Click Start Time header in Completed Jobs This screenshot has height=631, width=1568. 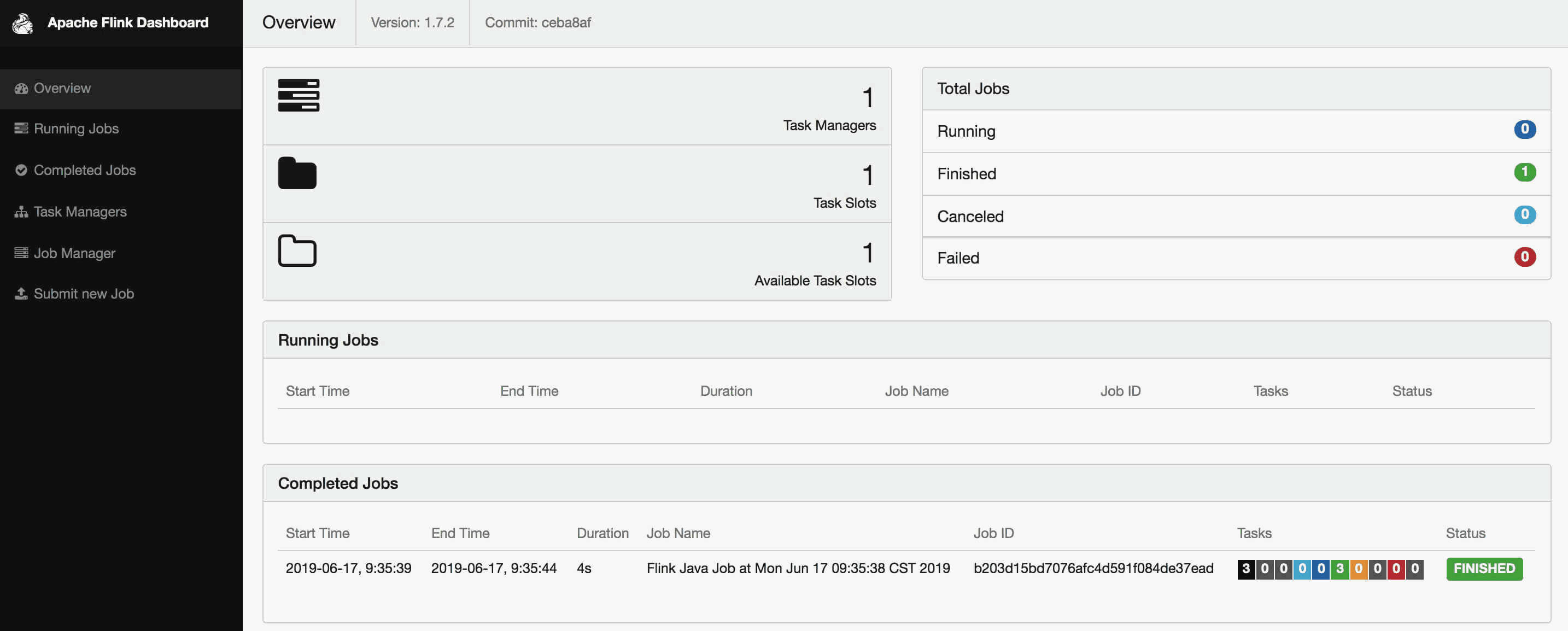(317, 534)
